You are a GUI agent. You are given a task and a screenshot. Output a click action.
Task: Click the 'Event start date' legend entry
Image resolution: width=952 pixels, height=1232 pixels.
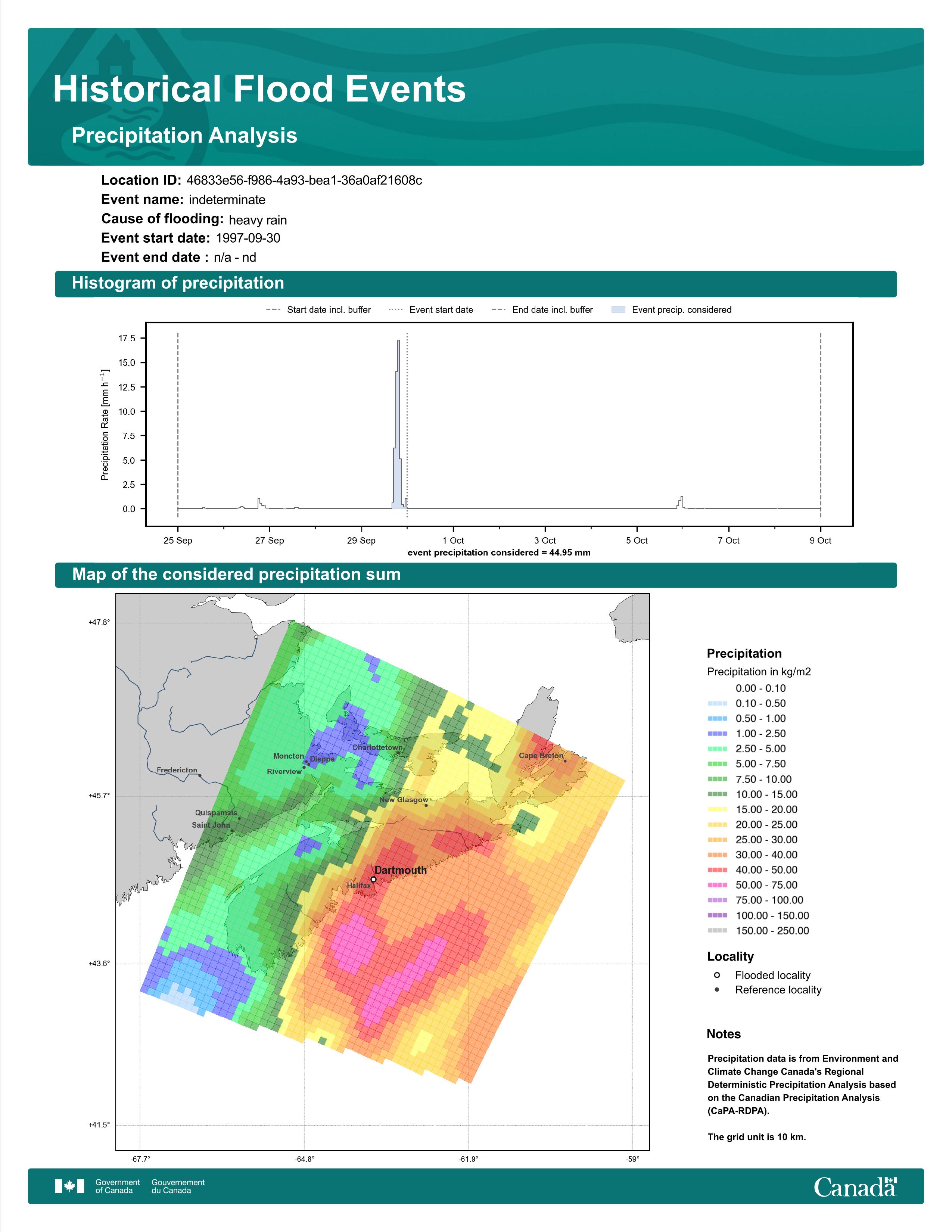click(432, 310)
